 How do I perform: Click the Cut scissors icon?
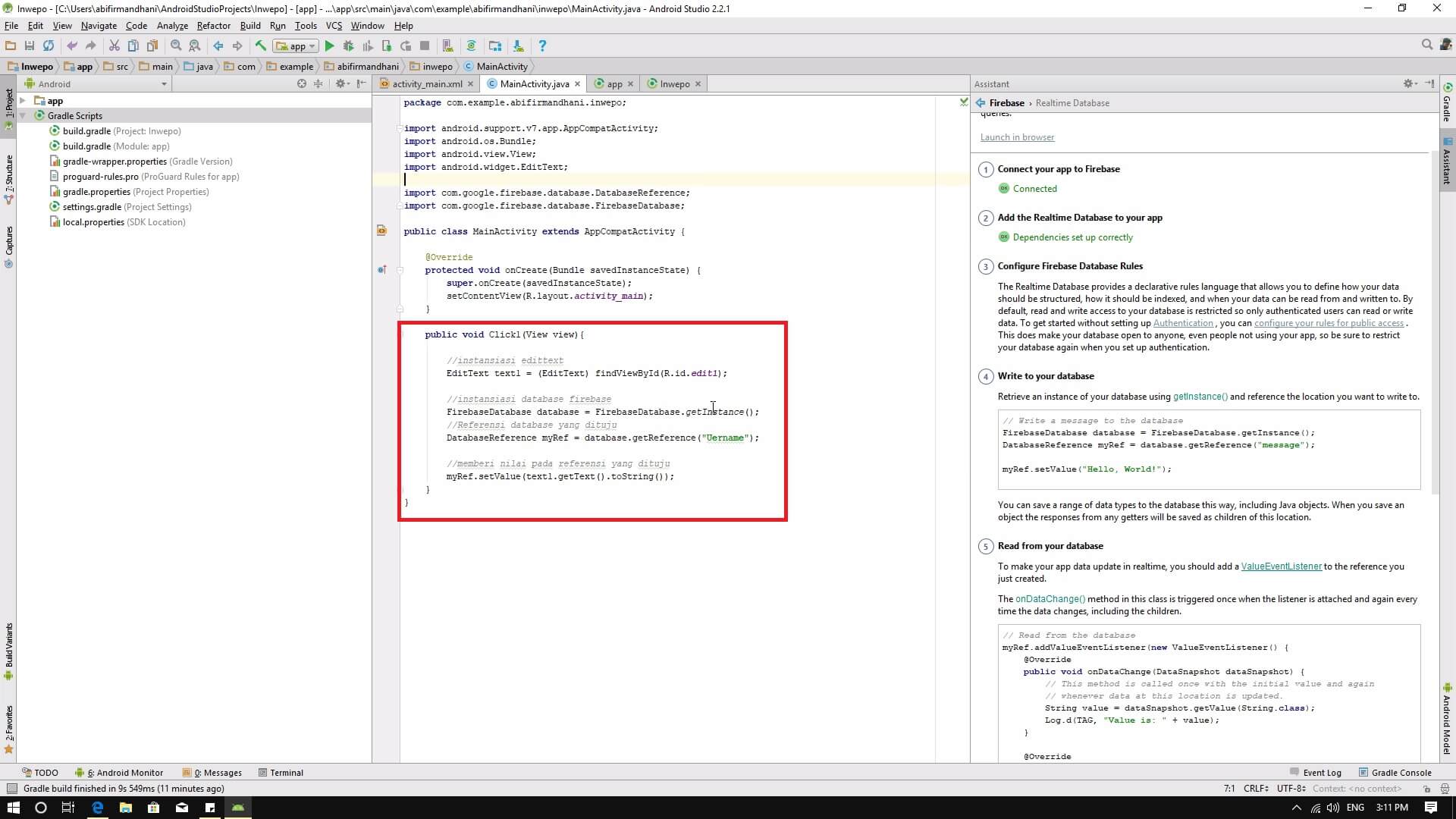(114, 45)
